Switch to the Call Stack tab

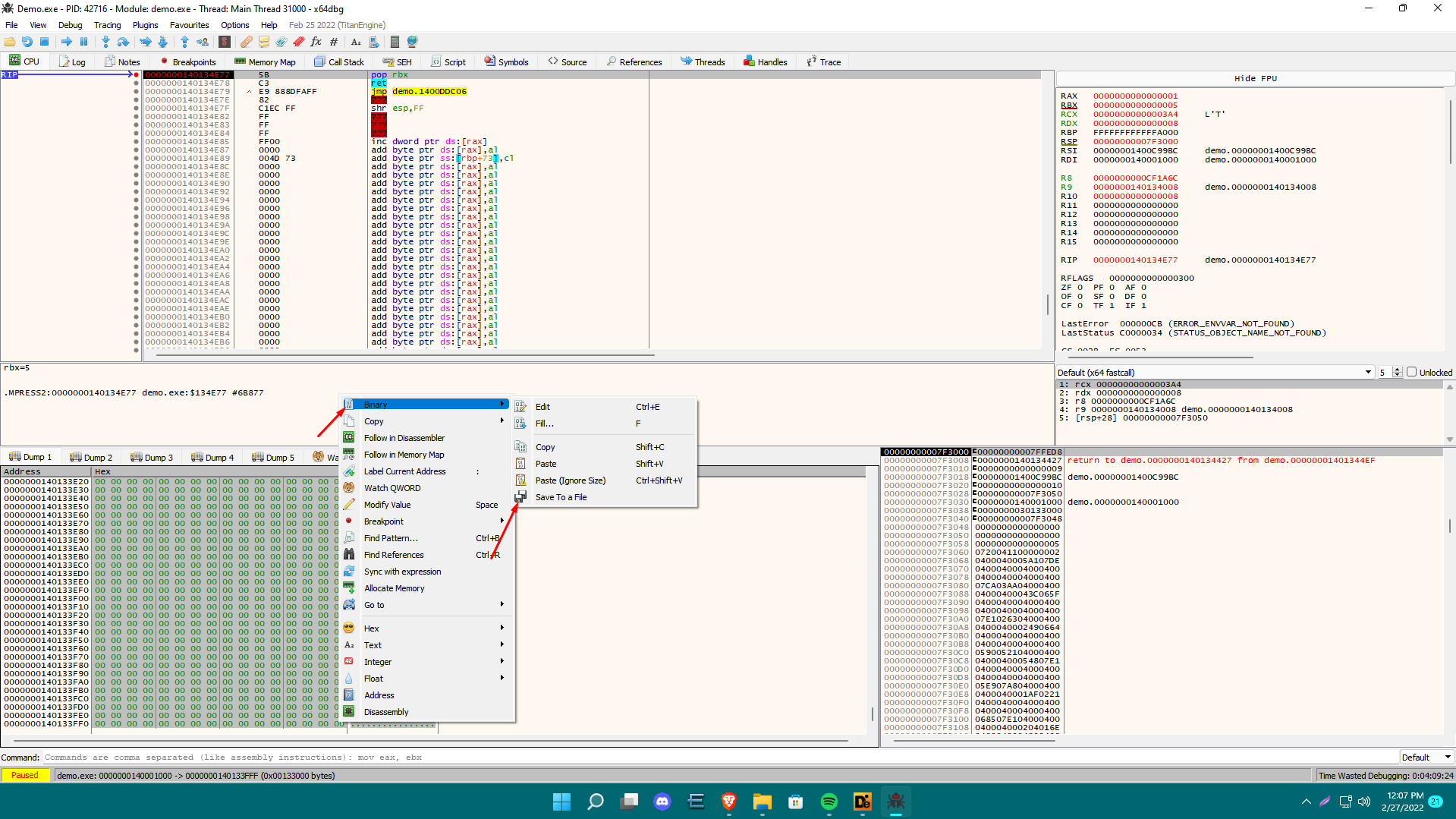(339, 61)
